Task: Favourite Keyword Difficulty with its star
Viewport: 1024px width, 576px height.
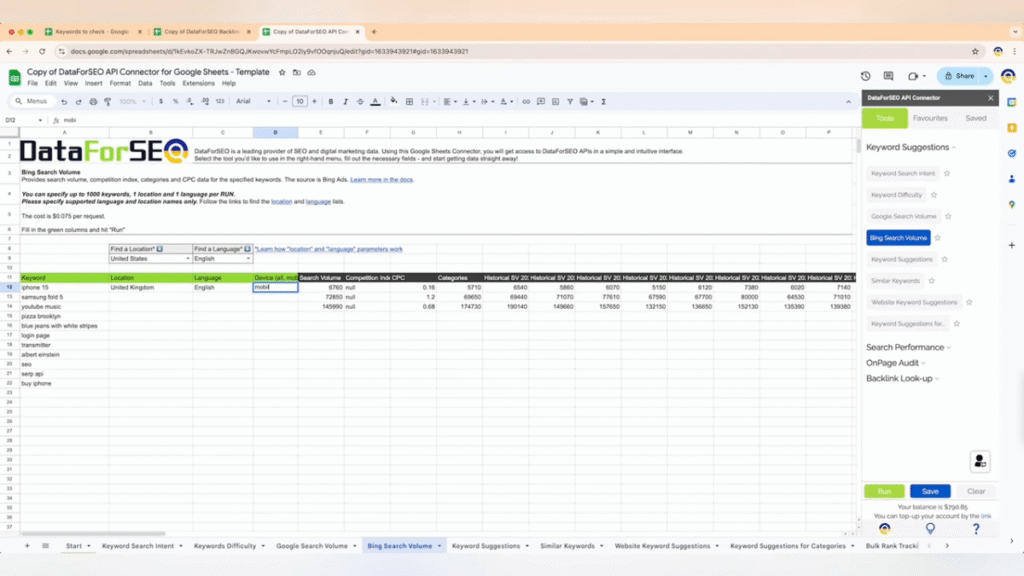Action: pos(934,195)
